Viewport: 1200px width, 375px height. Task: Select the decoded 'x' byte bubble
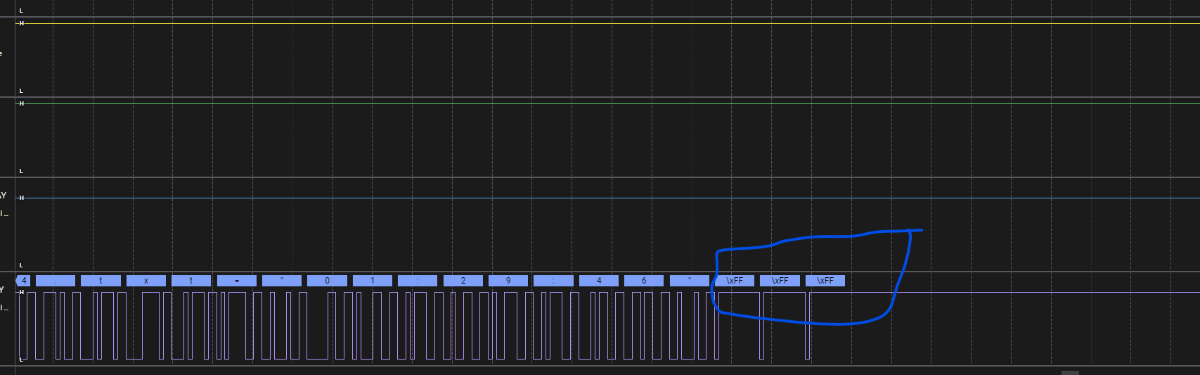(146, 281)
